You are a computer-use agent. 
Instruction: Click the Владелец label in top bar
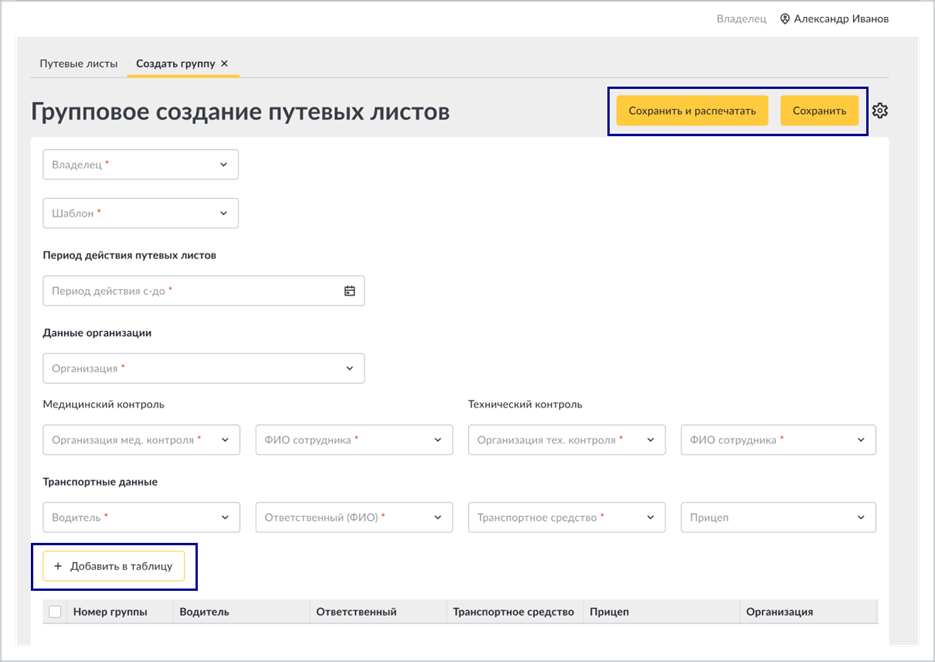[741, 19]
